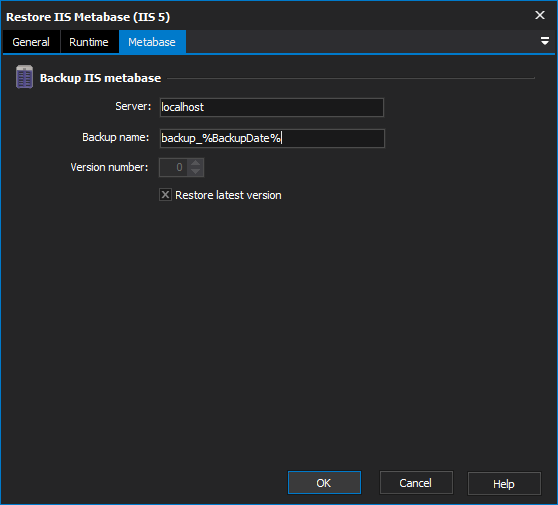Focus the Backup name text field
Viewport: 558px width, 505px height.
click(x=272, y=138)
